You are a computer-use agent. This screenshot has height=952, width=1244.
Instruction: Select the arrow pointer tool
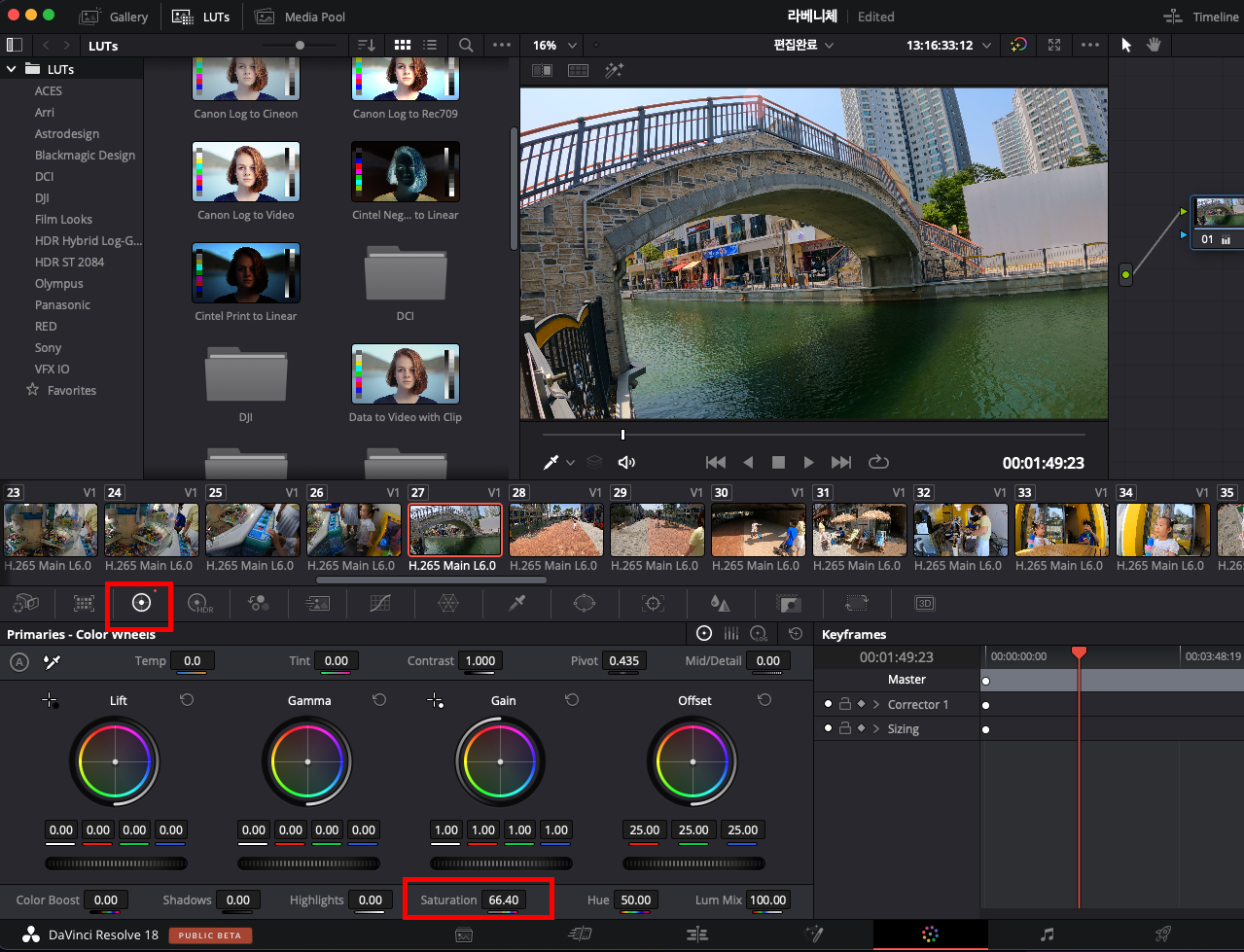tap(1126, 45)
